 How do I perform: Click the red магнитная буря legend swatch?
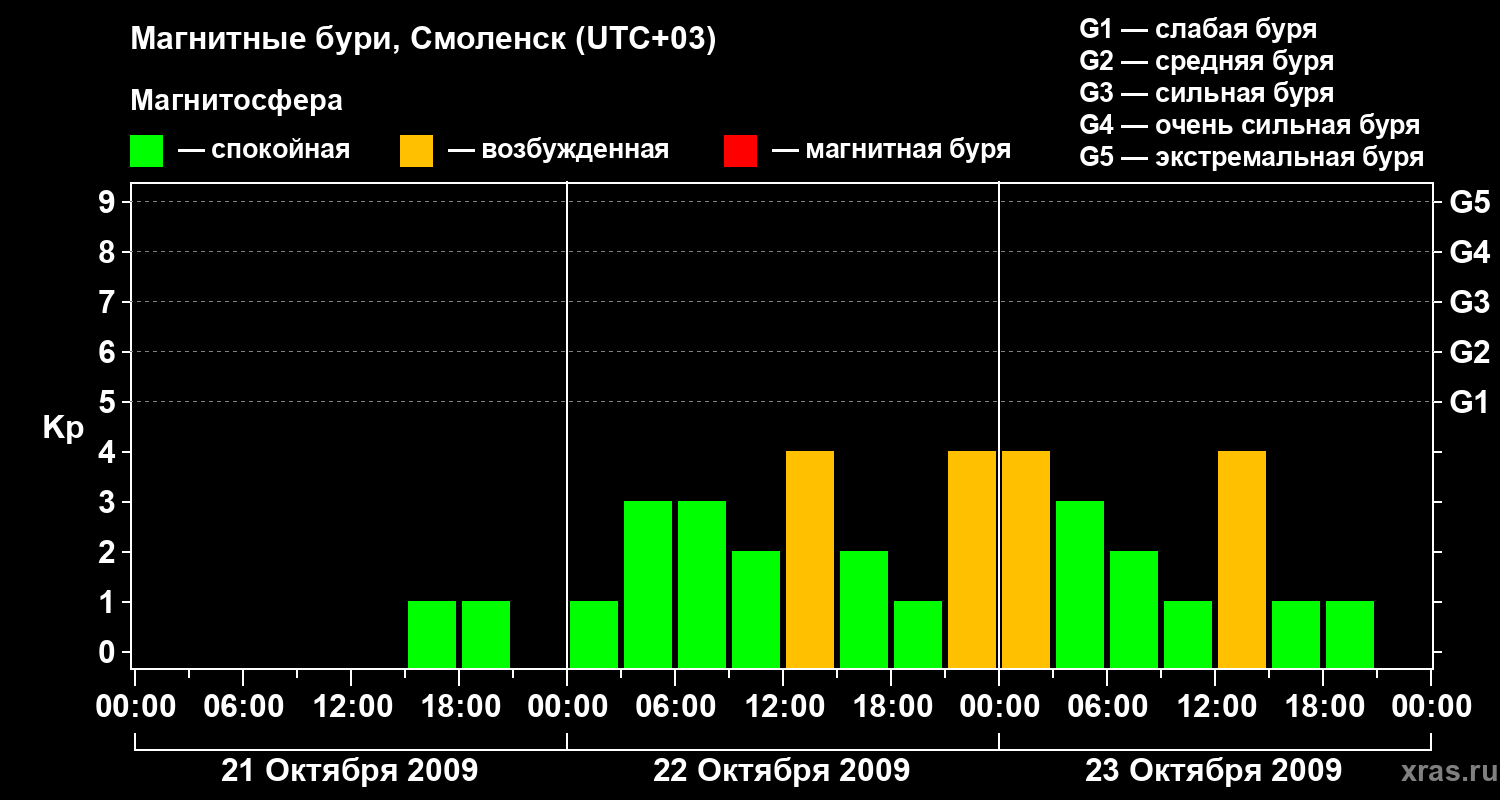pyautogui.click(x=740, y=151)
